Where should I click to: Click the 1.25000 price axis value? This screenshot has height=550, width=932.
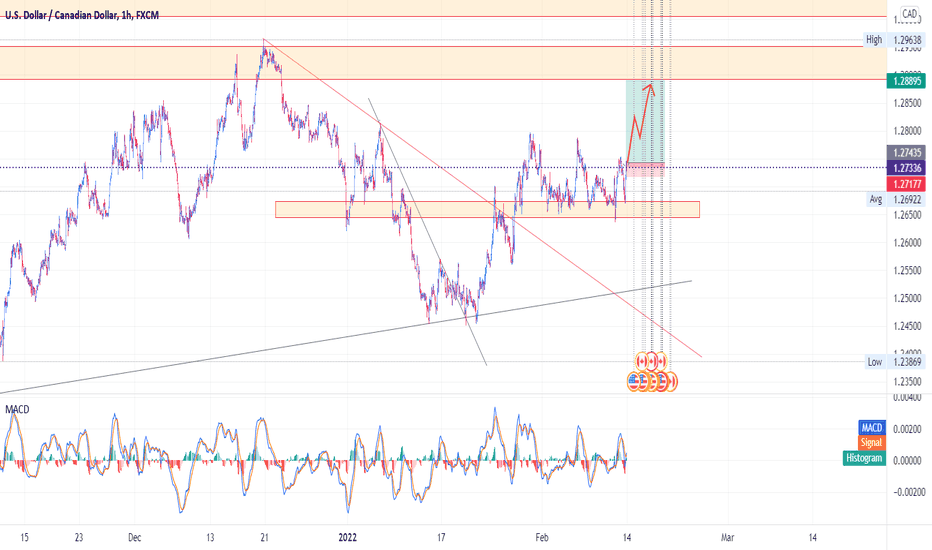coord(907,298)
